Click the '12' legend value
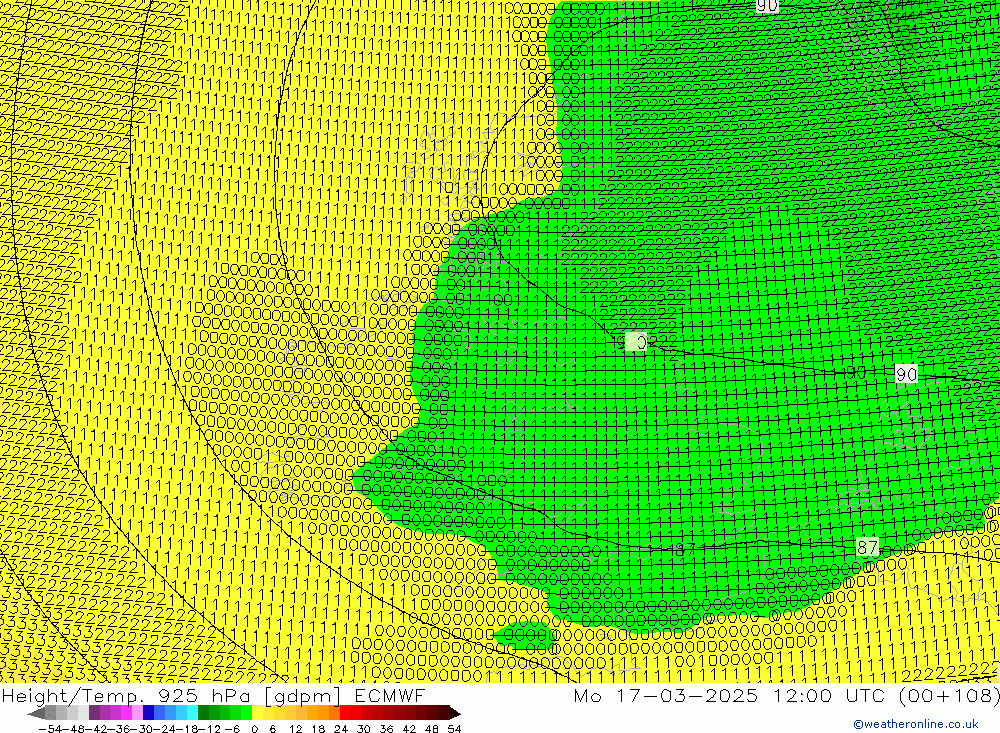The width and height of the screenshot is (1000, 733). pos(296,729)
